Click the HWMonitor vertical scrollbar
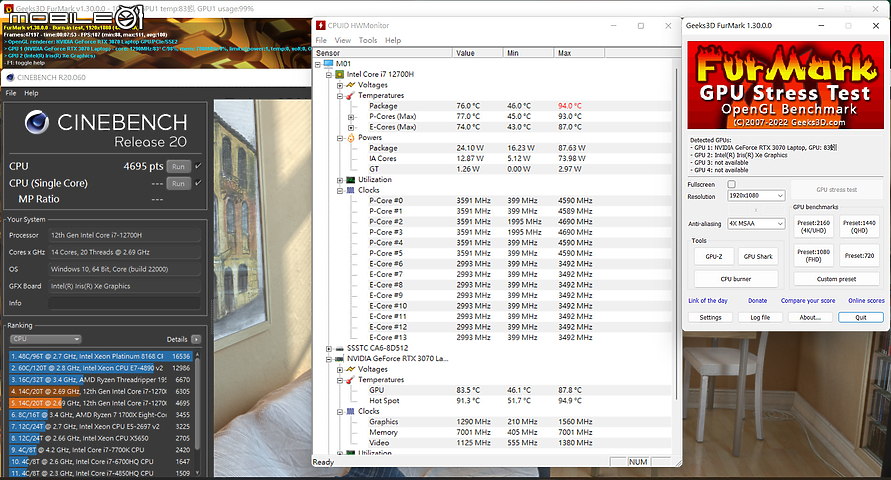 (676, 233)
